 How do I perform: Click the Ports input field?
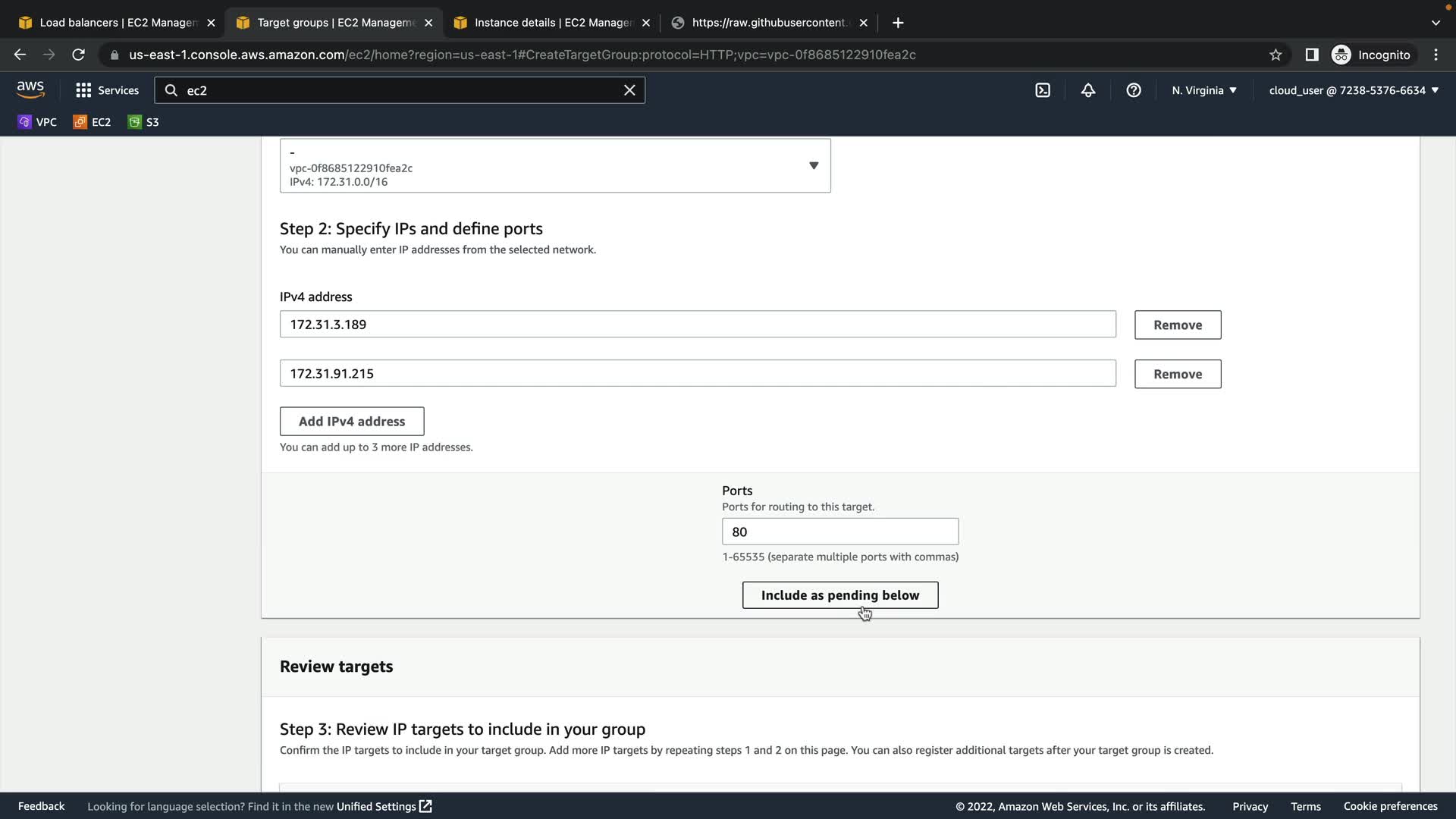[x=839, y=532]
